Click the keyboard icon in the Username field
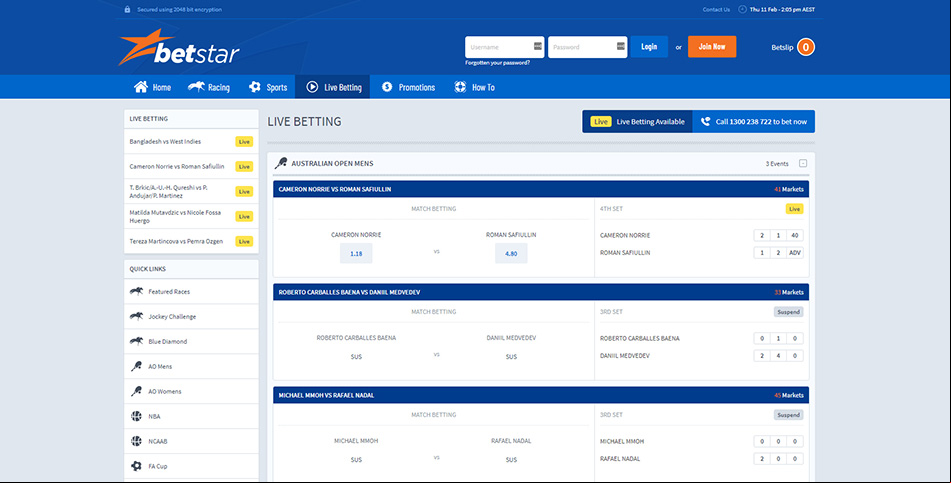 coord(537,46)
